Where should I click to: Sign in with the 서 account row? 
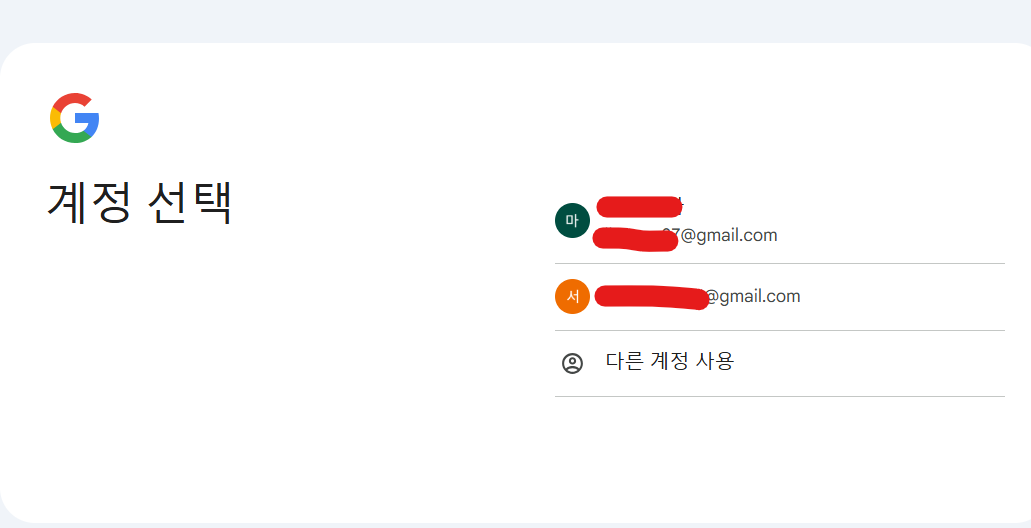tap(780, 297)
